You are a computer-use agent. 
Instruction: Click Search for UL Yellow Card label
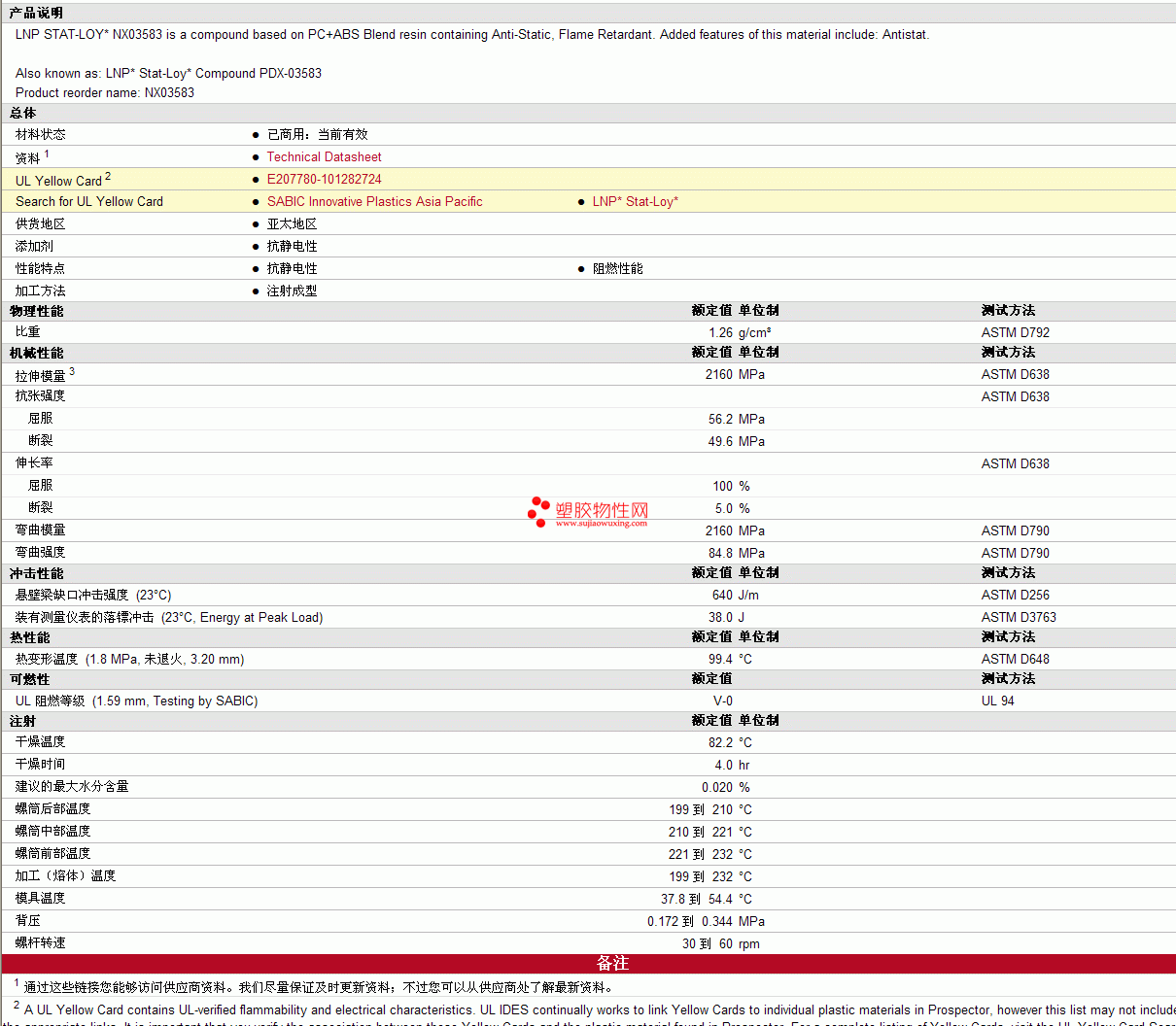tap(89, 201)
